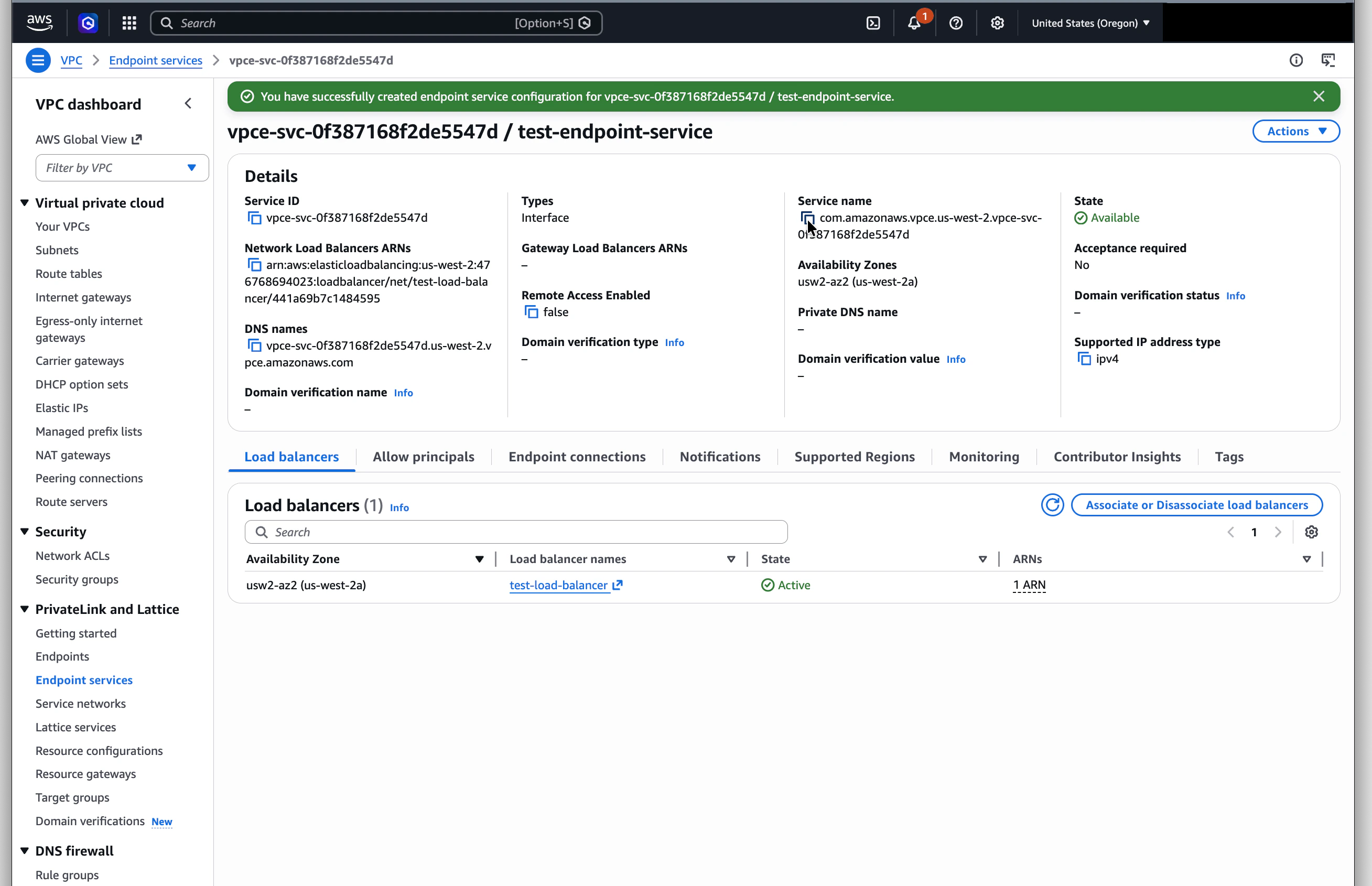Copy the DNS name
Image resolution: width=1372 pixels, height=886 pixels.
point(254,344)
